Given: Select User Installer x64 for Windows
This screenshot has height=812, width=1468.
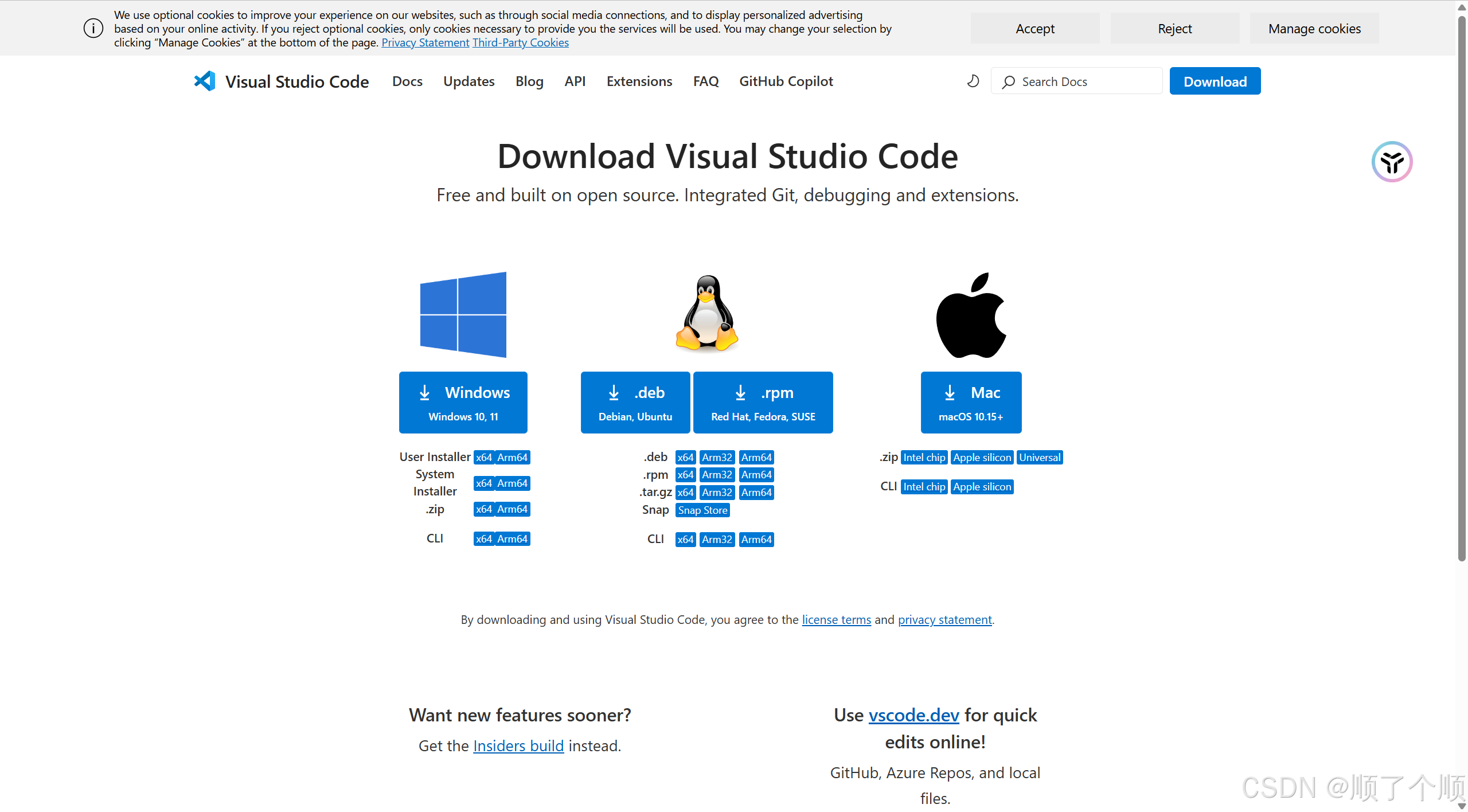Looking at the screenshot, I should [x=484, y=457].
